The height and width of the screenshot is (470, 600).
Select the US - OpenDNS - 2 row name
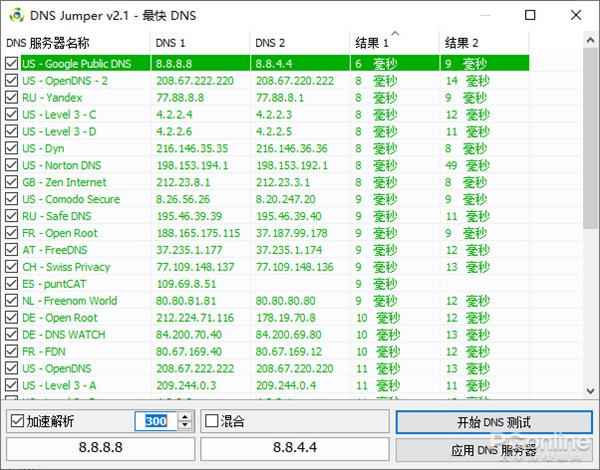[x=65, y=81]
